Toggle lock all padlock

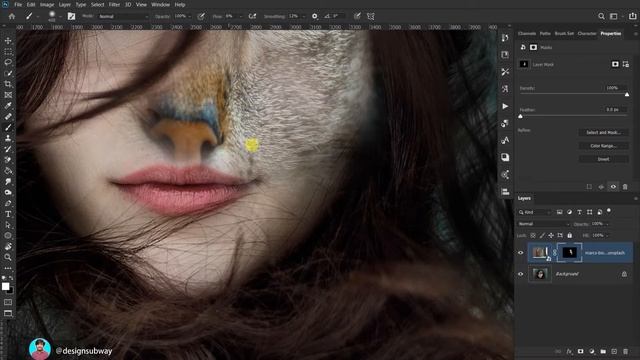569,236
